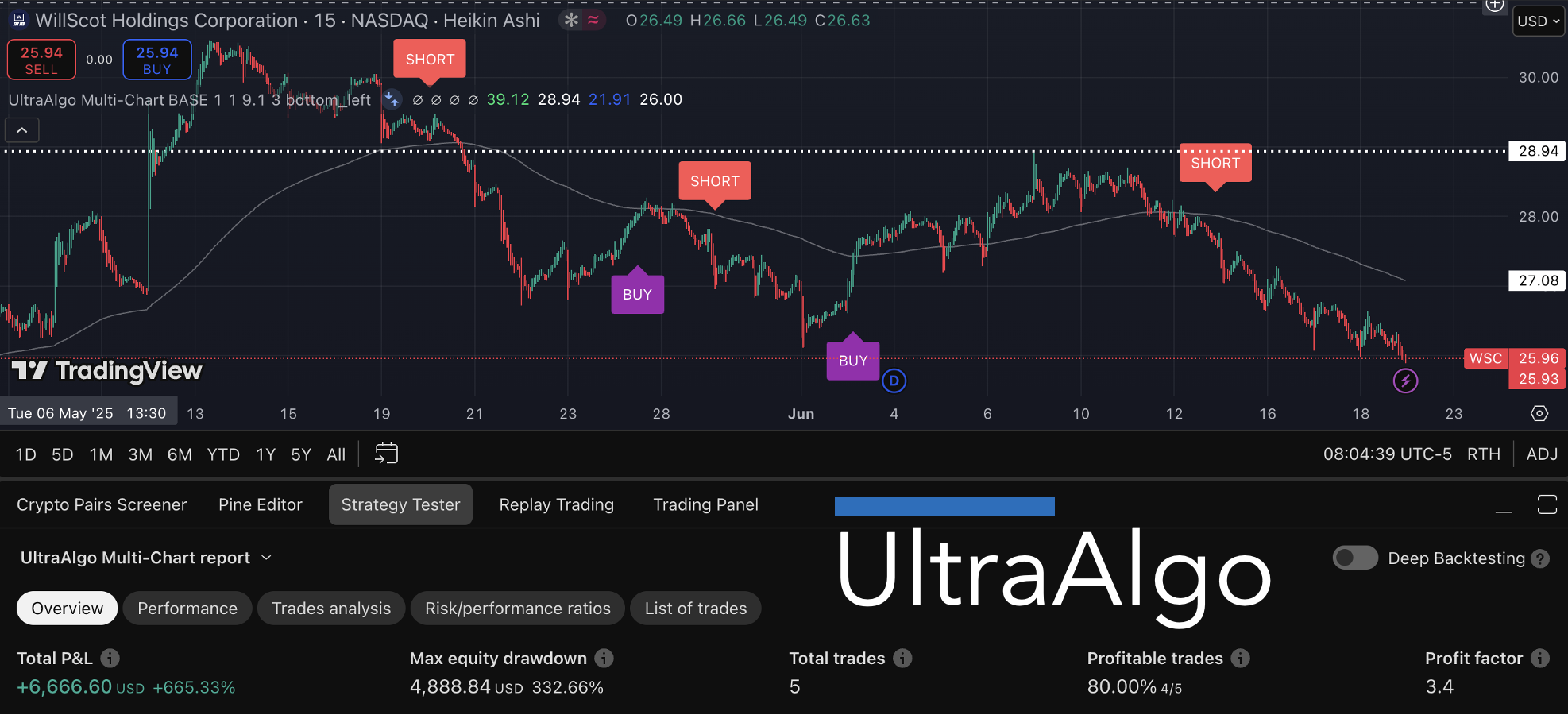Set the chart range to 6M
Image resolution: width=1568 pixels, height=715 pixels.
click(x=180, y=454)
